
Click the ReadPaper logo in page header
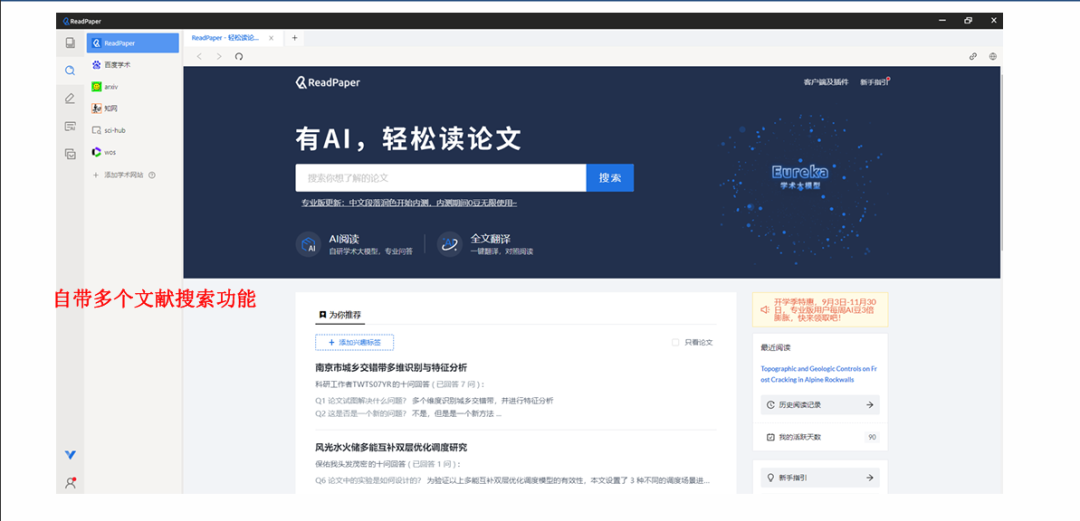328,83
